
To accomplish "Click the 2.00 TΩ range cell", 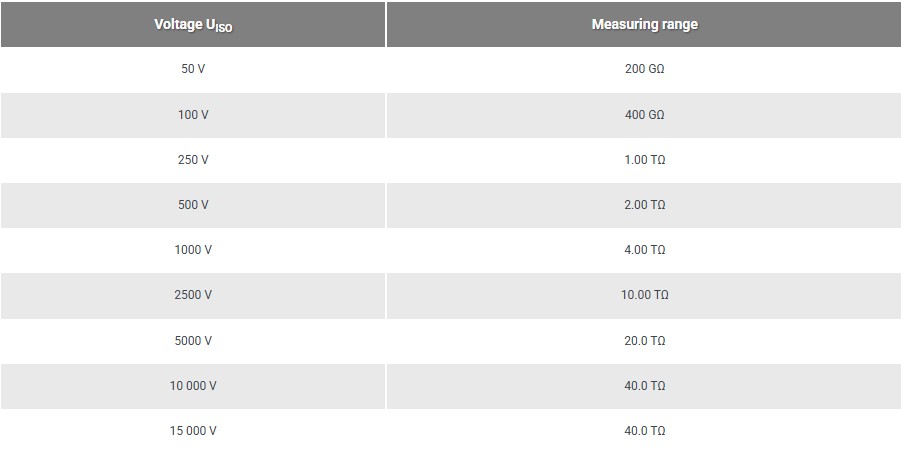I will click(644, 205).
